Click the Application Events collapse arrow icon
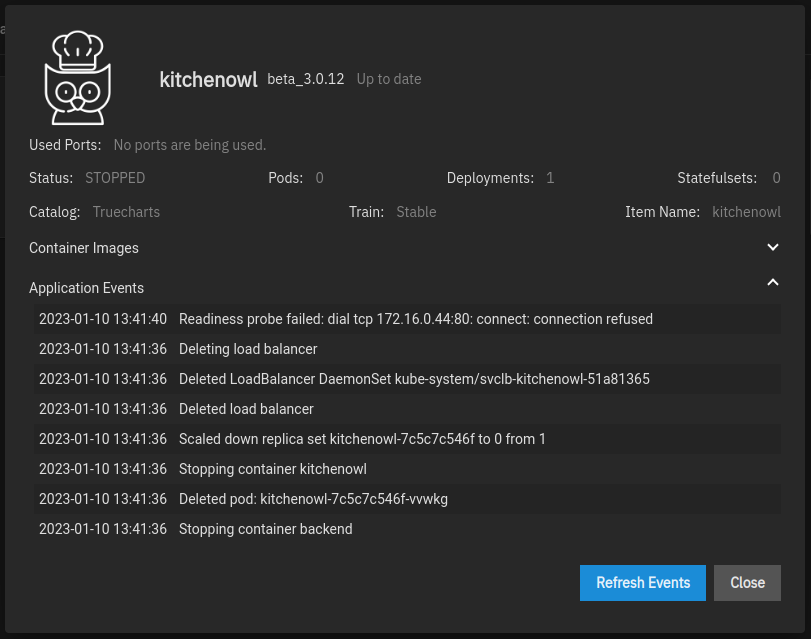811x639 pixels. 773,282
